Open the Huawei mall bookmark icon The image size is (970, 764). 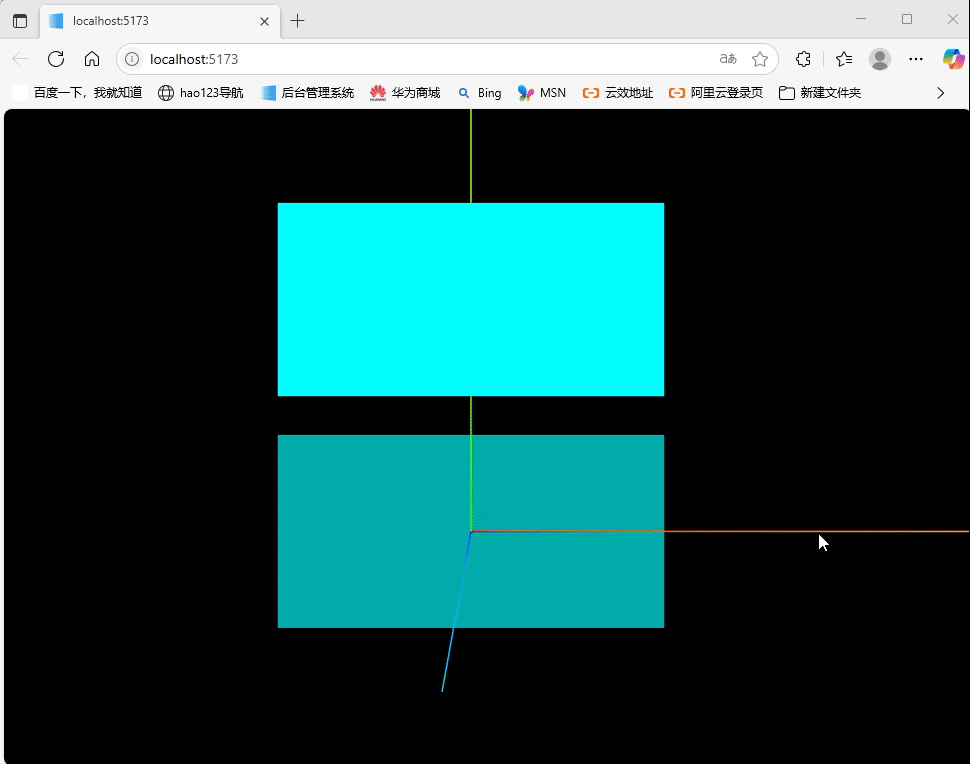(377, 92)
